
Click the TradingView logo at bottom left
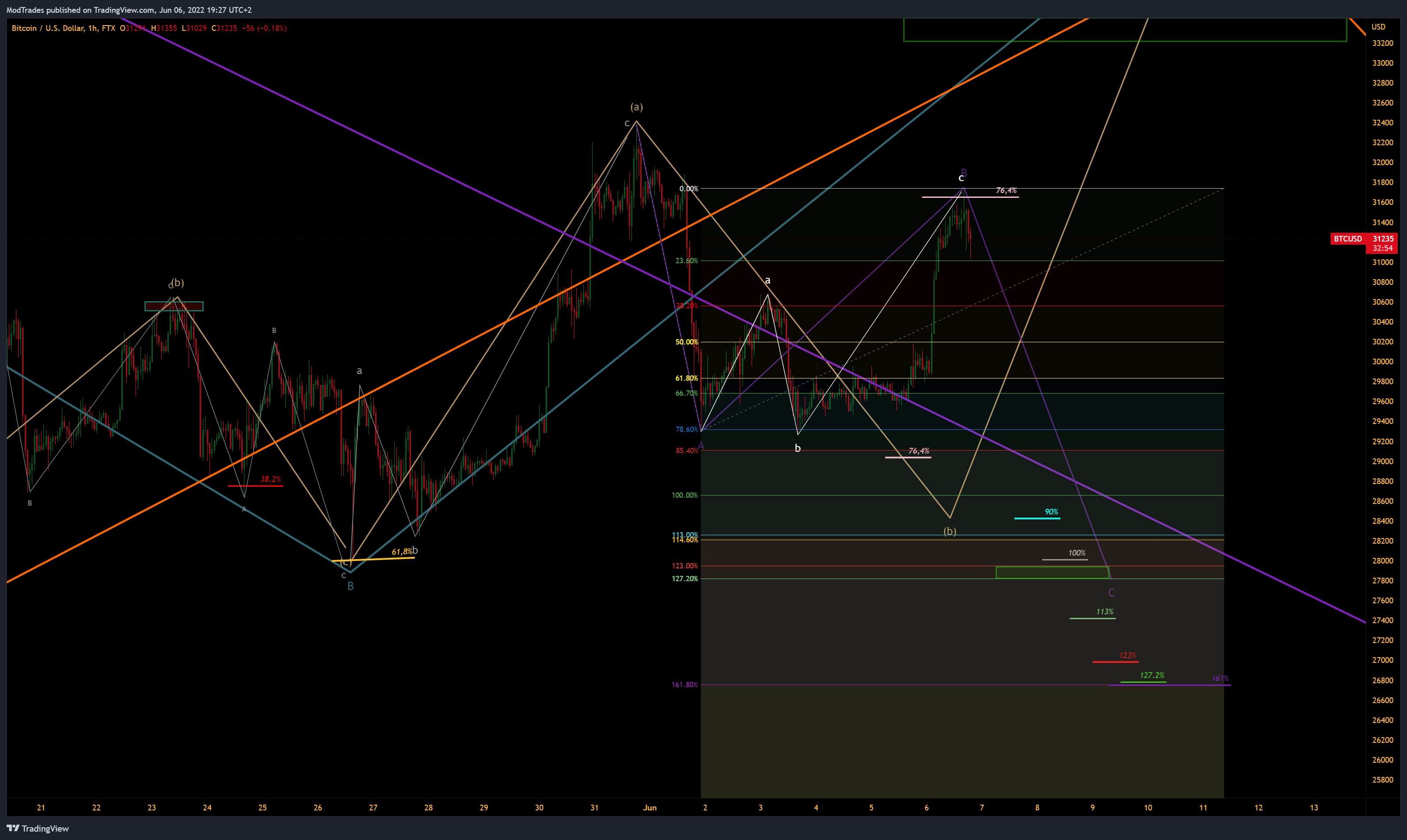coord(38,828)
